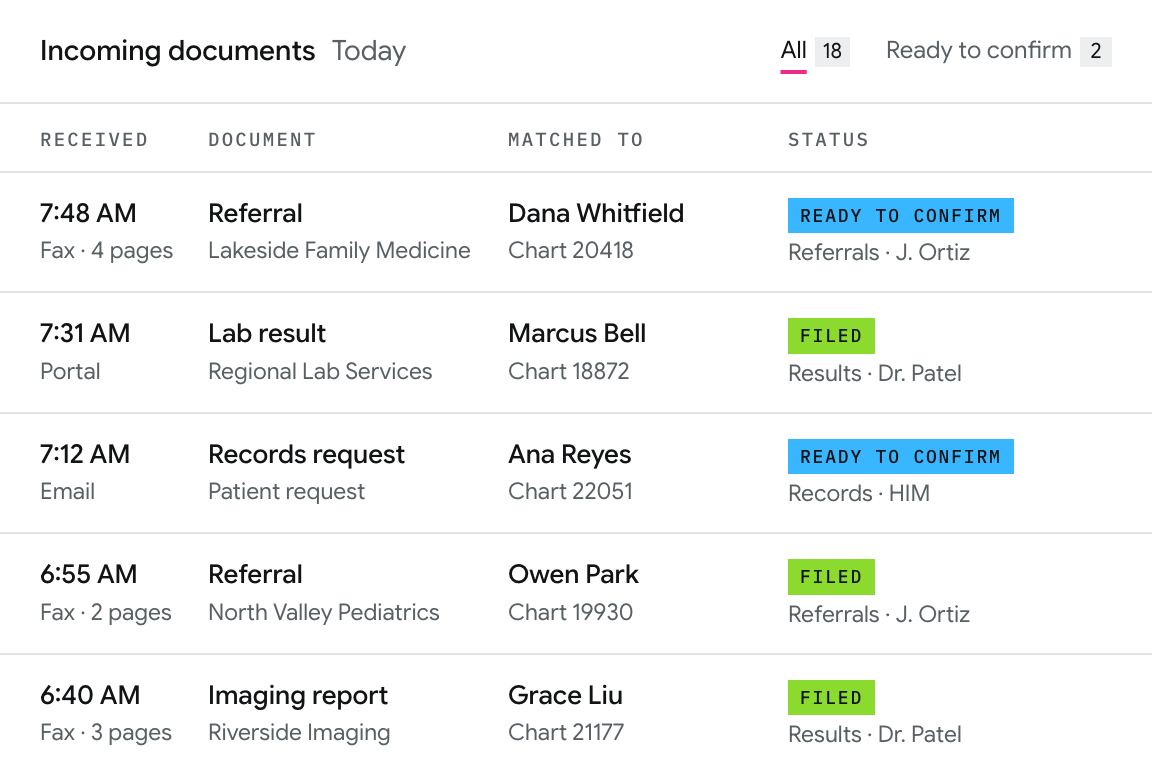
Task: Open the Records request document
Action: pyautogui.click(x=306, y=455)
